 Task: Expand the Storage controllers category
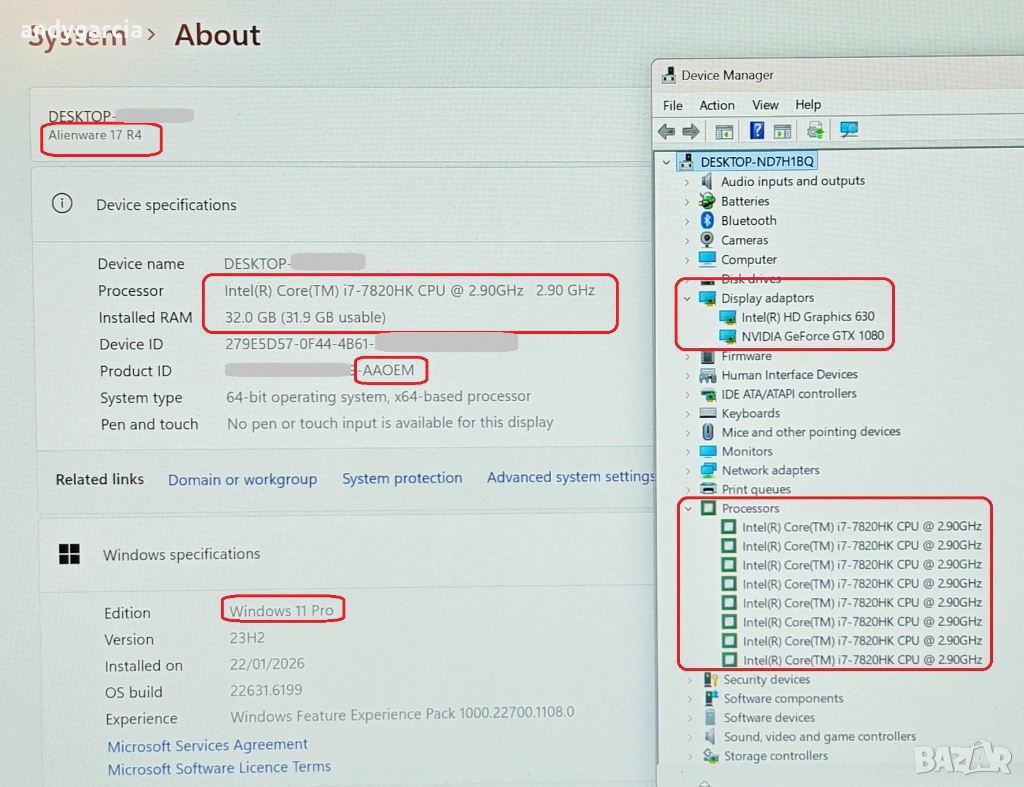tap(689, 757)
